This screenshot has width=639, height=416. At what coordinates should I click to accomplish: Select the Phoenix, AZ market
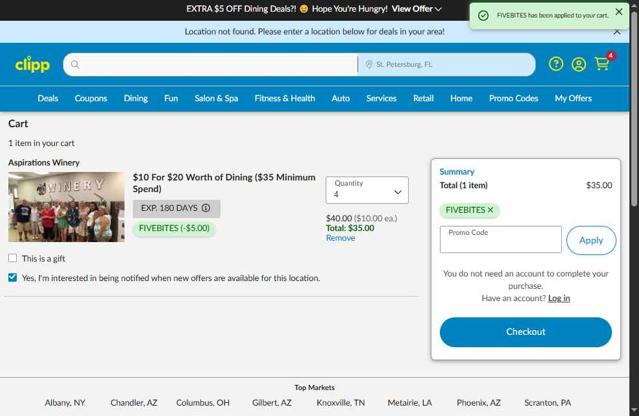point(478,403)
